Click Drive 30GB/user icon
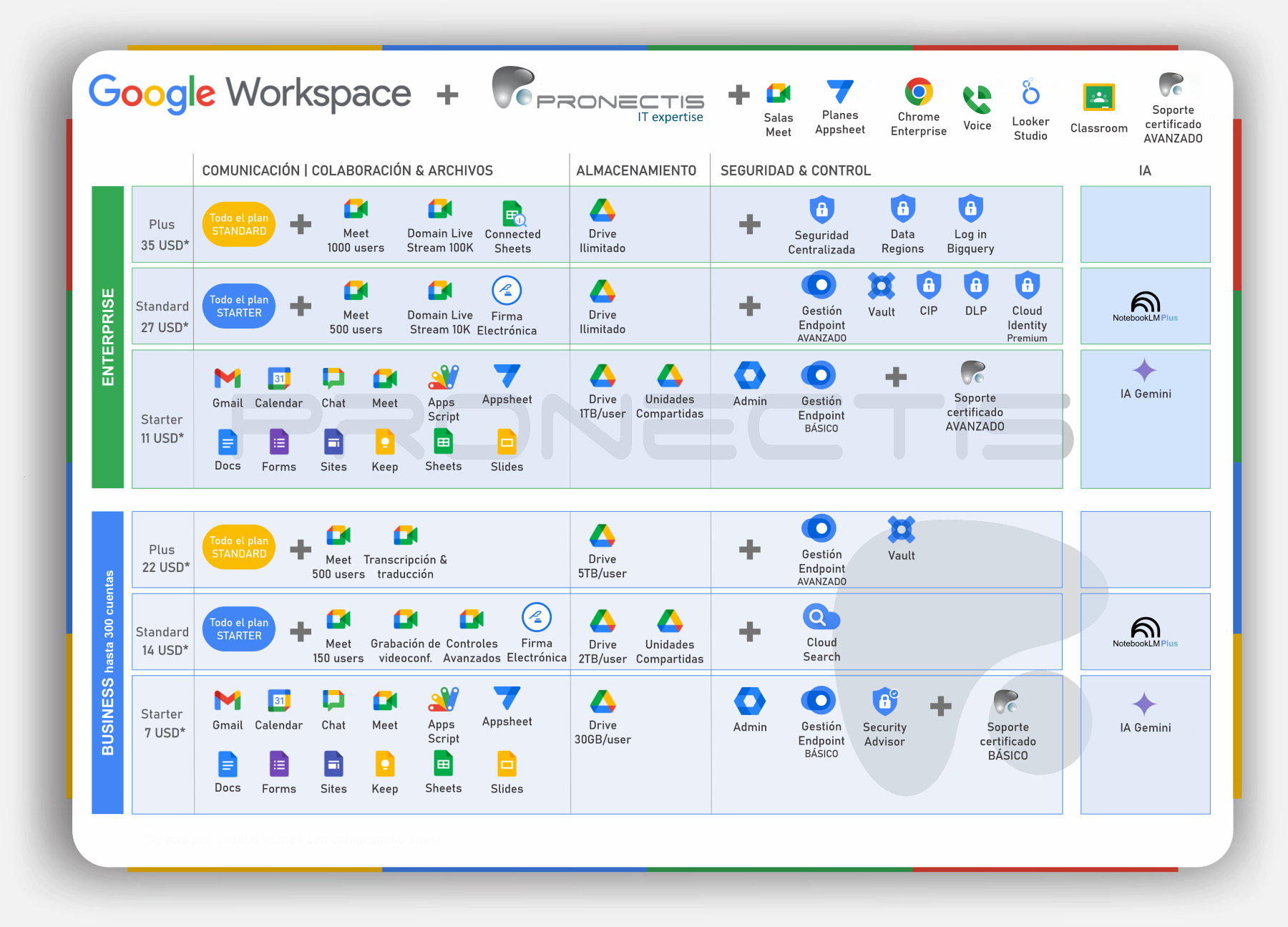The image size is (1288, 927). point(602,702)
